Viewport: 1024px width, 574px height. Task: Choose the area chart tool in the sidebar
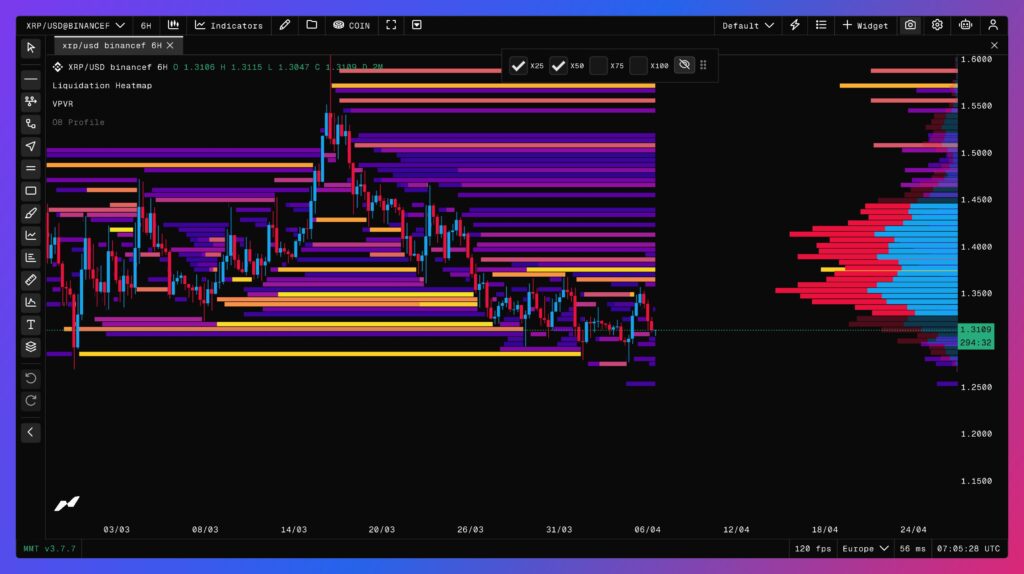tap(31, 302)
